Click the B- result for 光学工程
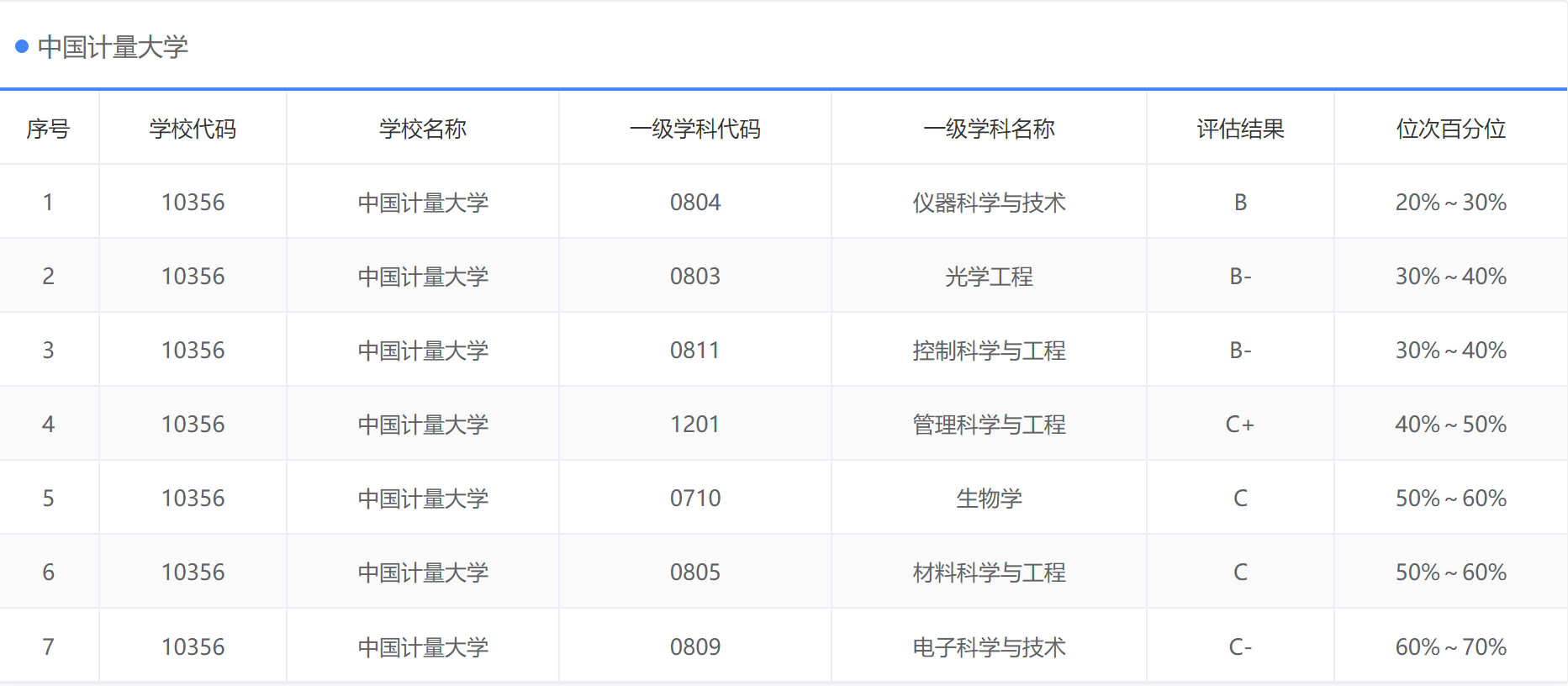The width and height of the screenshot is (1568, 686). (x=1240, y=277)
